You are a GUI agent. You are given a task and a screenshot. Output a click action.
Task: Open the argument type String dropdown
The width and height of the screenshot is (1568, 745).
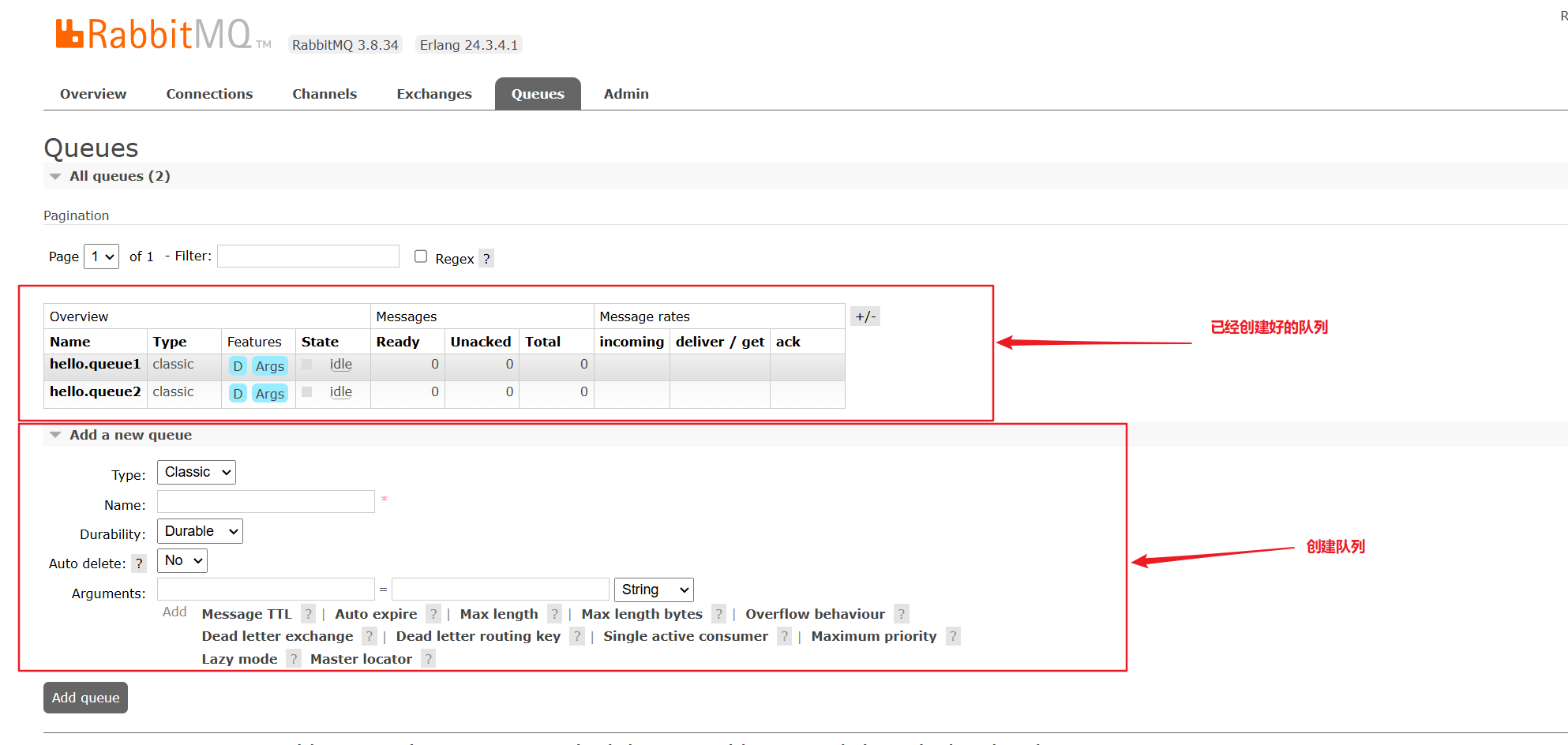[654, 590]
